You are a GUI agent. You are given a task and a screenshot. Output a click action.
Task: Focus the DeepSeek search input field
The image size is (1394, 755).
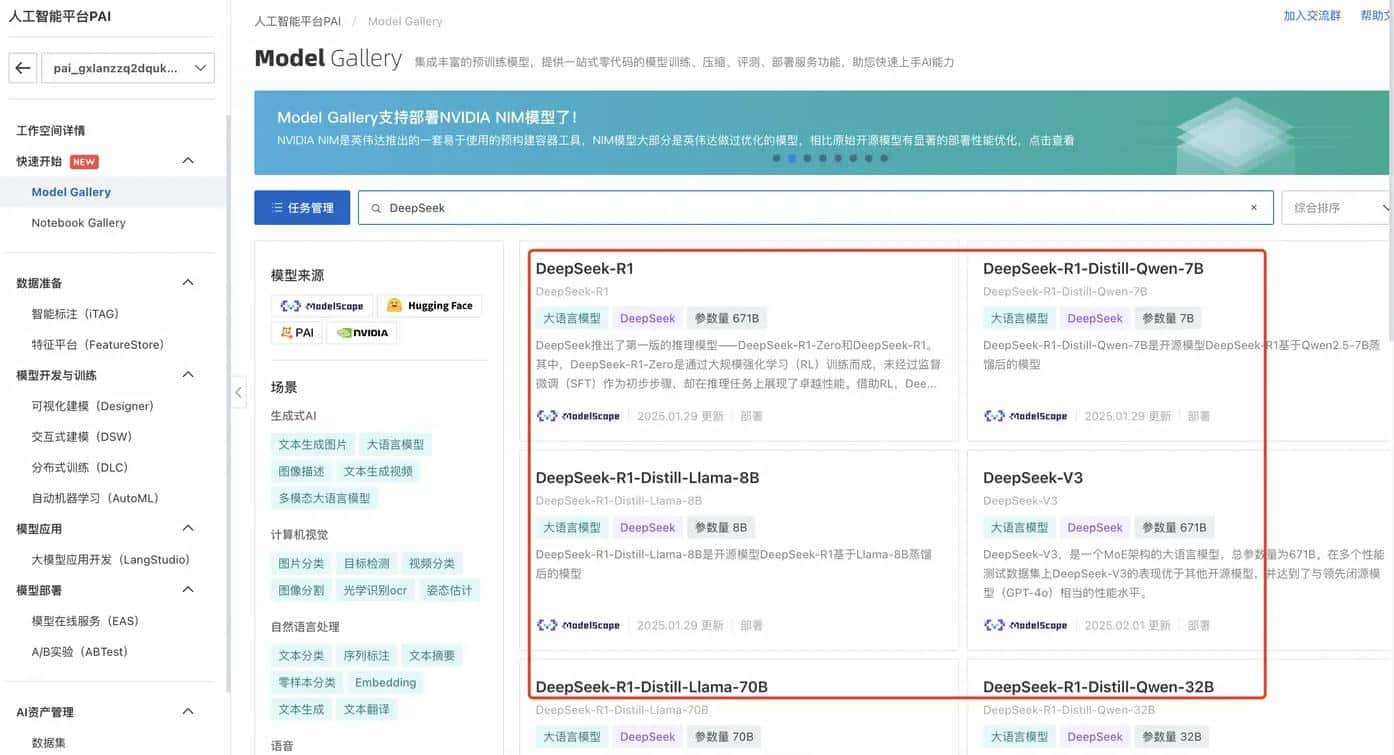[x=815, y=208]
